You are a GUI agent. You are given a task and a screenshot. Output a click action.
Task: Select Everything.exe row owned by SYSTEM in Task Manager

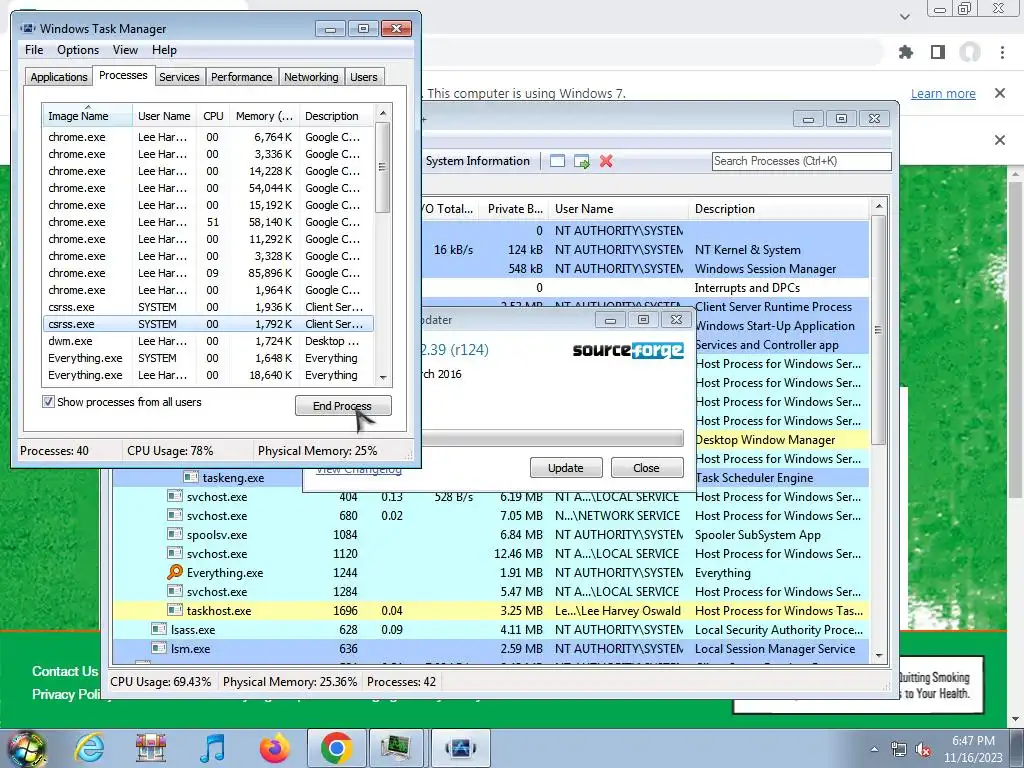tap(208, 358)
